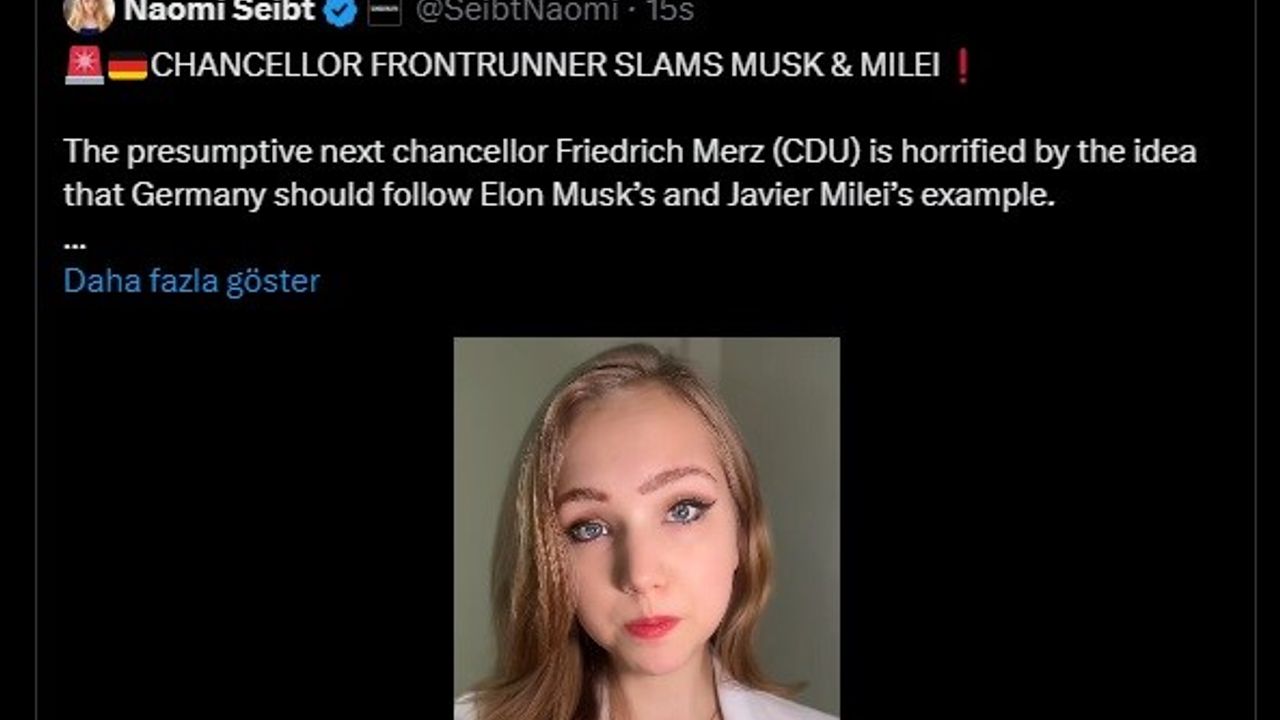Expand post with Daha fazla göster
Screen dimensions: 1280x720
click(191, 281)
